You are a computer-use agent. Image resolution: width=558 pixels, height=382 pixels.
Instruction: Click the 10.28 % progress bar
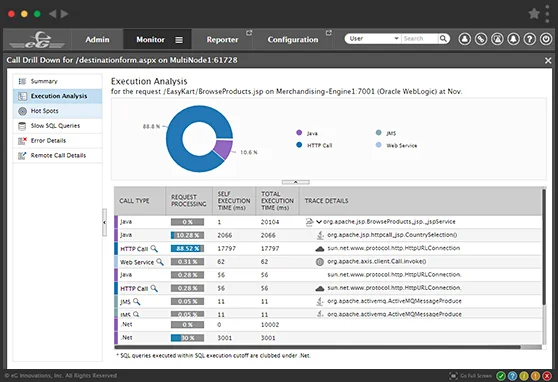[188, 235]
